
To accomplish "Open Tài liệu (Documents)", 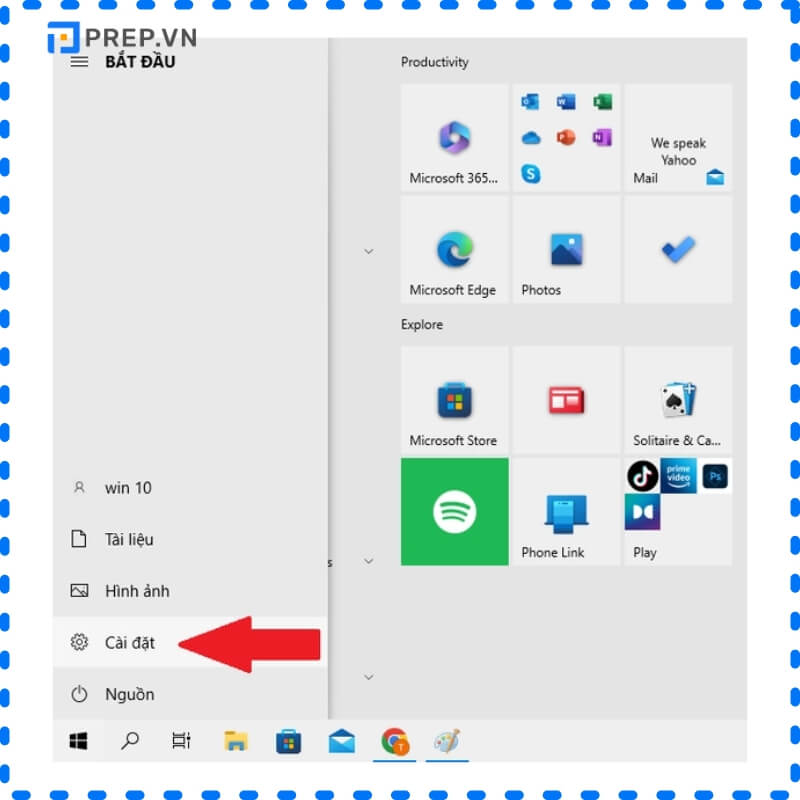I will [x=190, y=539].
